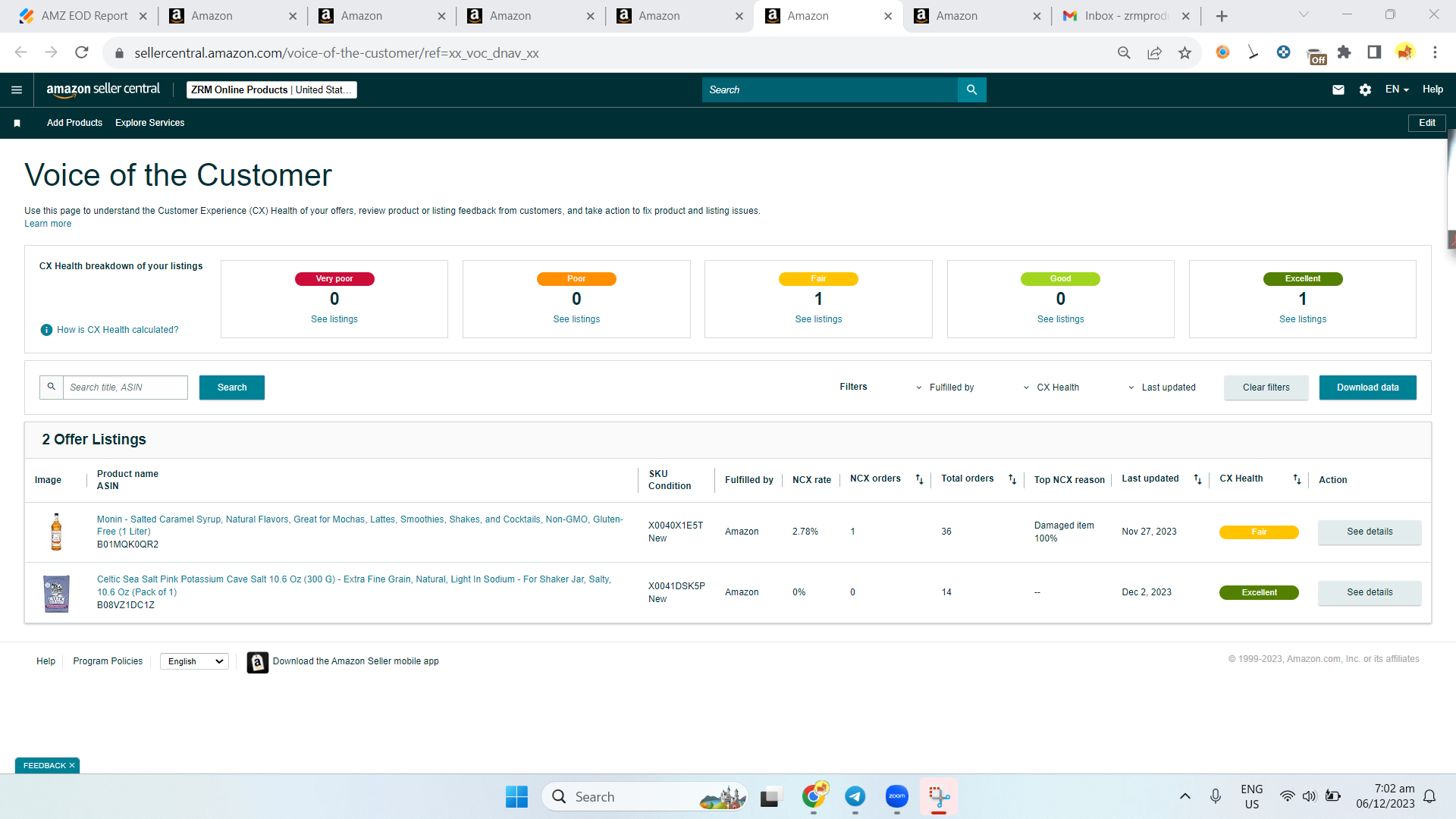Click the teal Search button for listings
Viewport: 1456px width, 819px height.
tap(232, 388)
